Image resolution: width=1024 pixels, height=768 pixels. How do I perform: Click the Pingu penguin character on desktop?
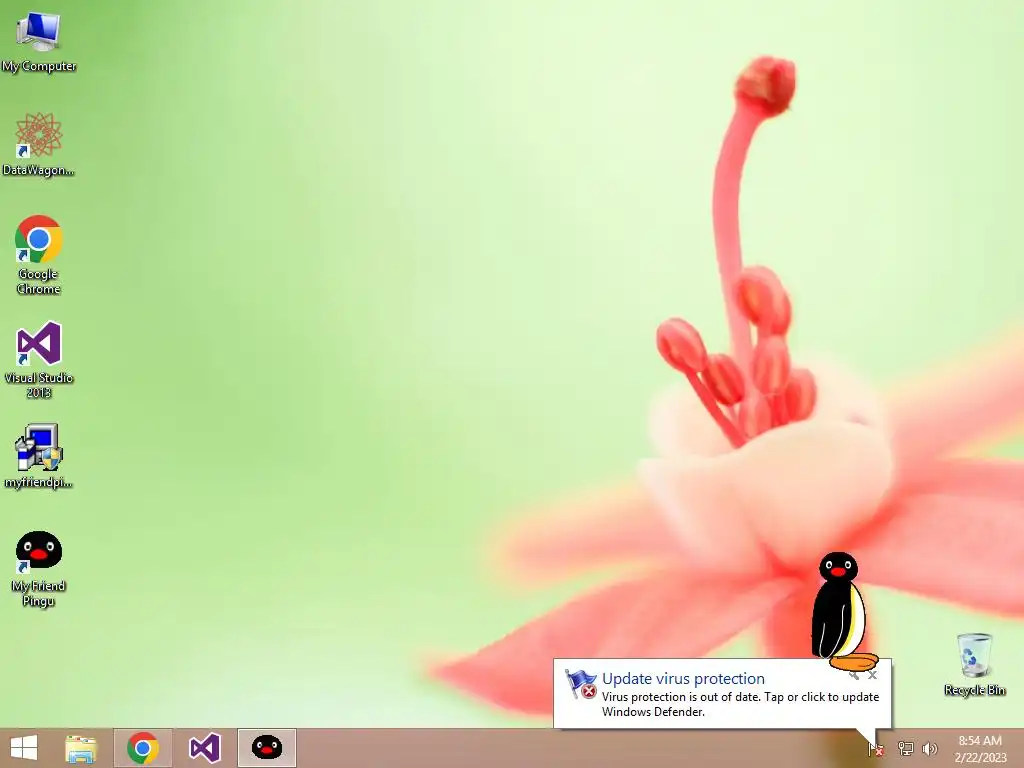point(842,611)
